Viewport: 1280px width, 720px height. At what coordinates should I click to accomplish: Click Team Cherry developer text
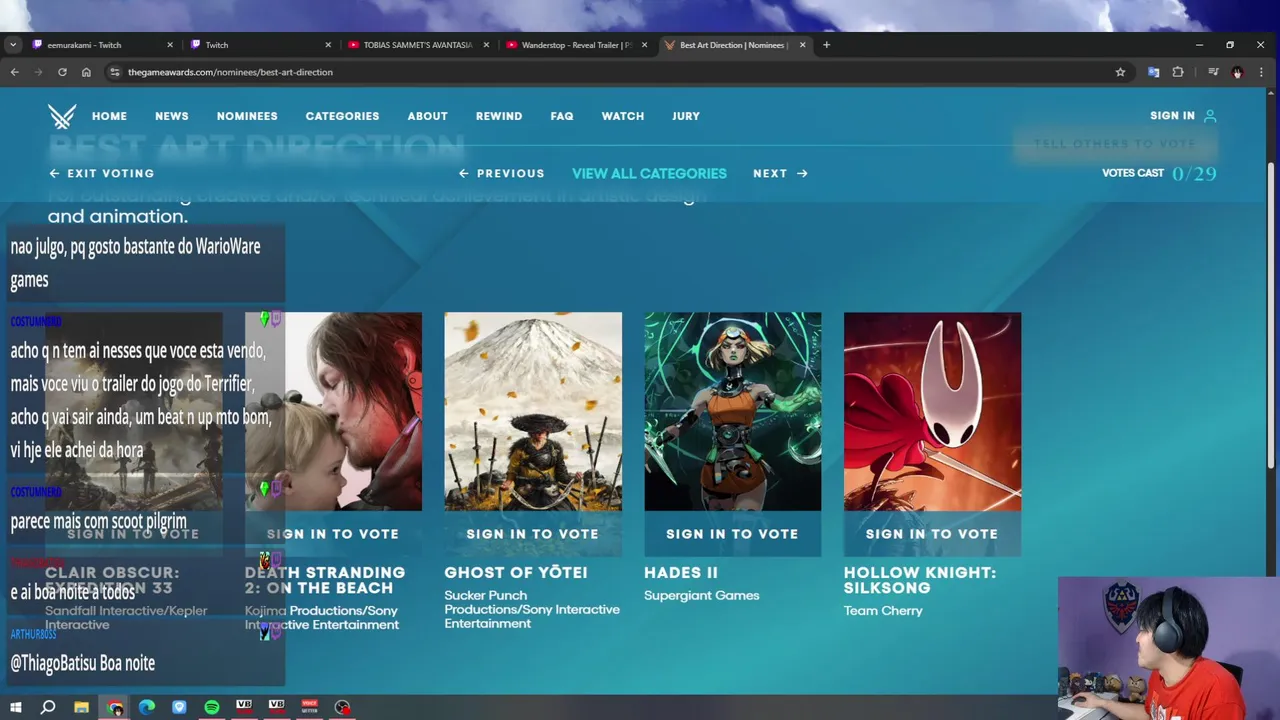(883, 611)
